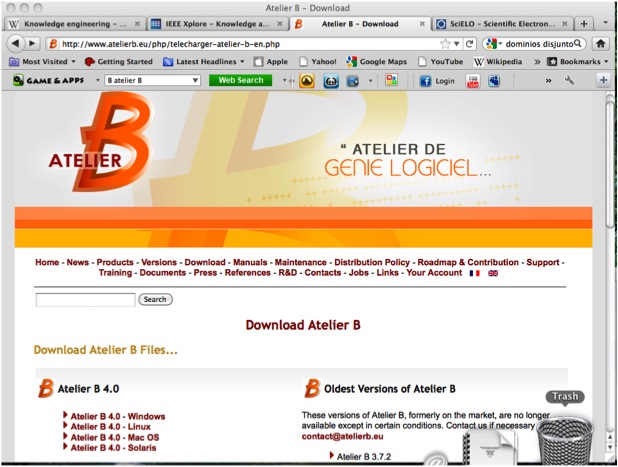Click the browser URL address field
The width and height of the screenshot is (618, 467).
(250, 44)
